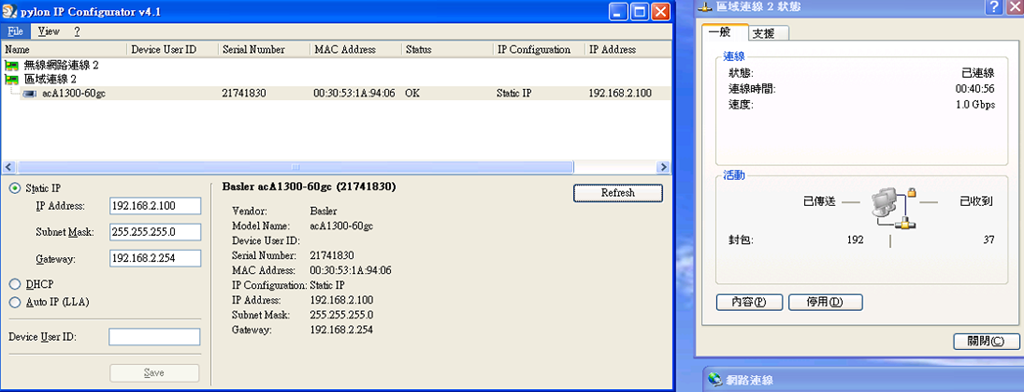Click Subnet Mask value 255.255.255.0 in details panel

pos(342,315)
